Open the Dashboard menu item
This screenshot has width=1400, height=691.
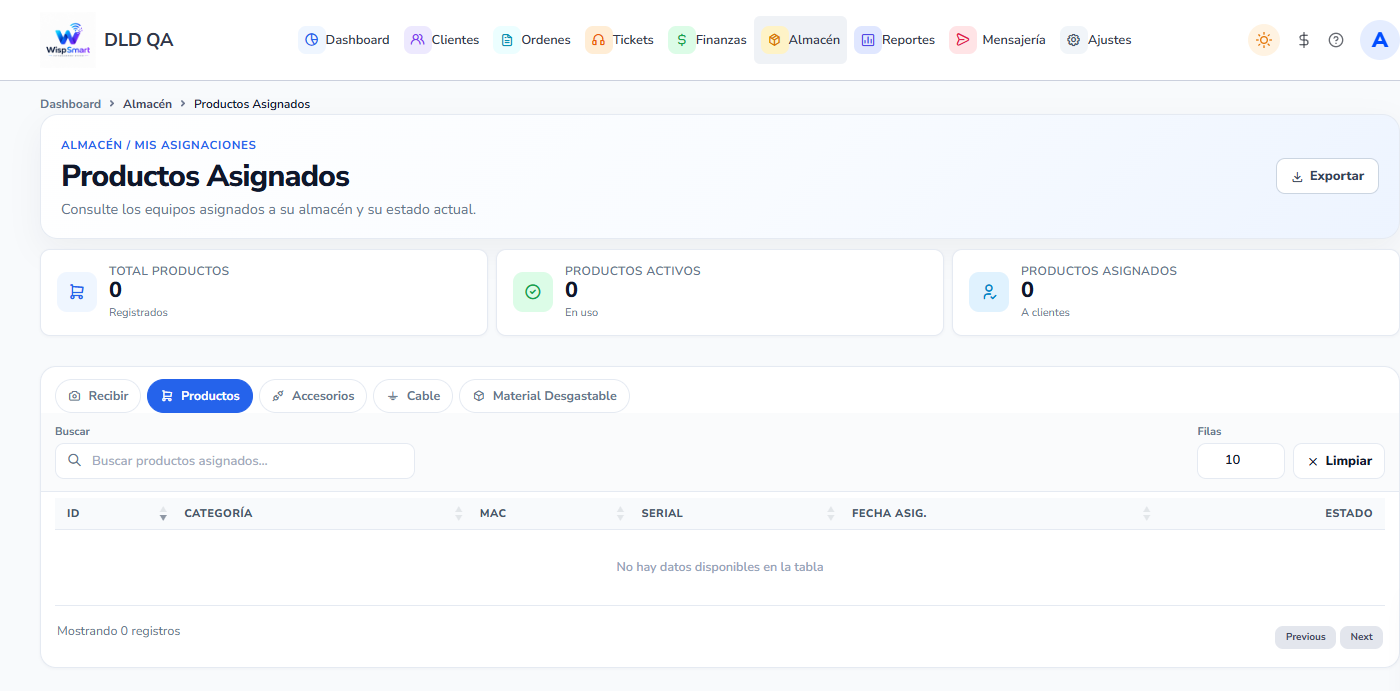(344, 40)
